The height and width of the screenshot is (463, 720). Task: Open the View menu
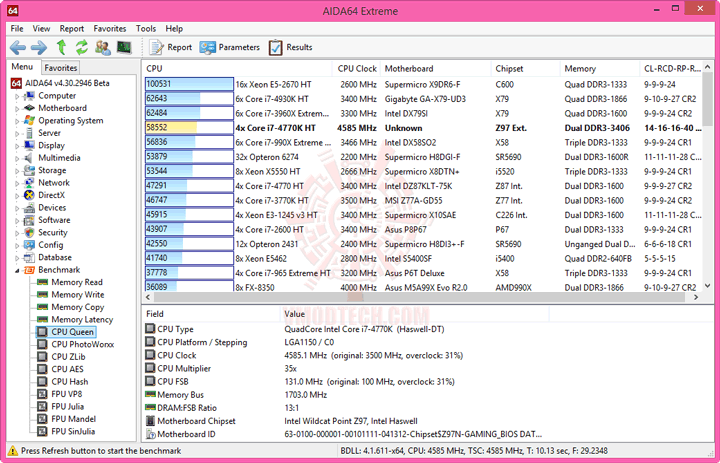point(41,28)
